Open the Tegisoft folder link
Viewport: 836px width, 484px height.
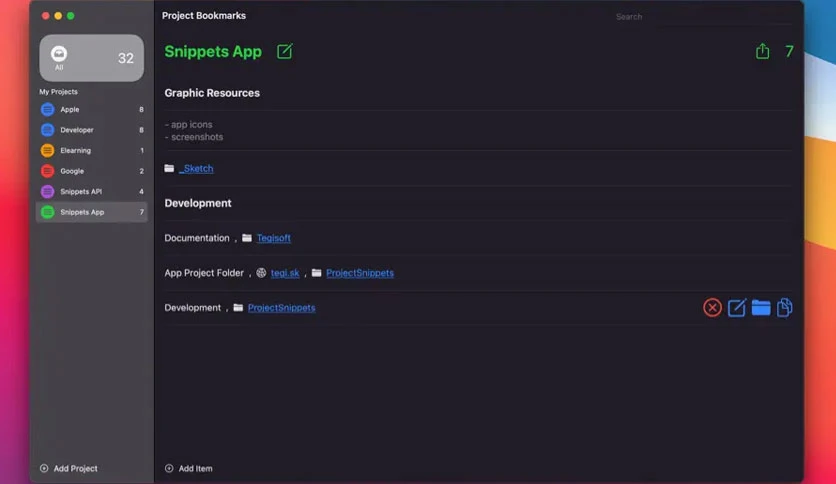pos(274,238)
